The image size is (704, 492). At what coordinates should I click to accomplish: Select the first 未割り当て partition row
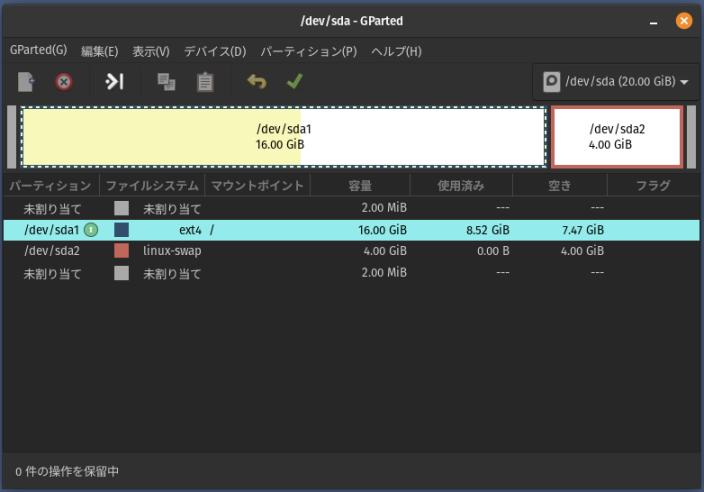click(352, 208)
